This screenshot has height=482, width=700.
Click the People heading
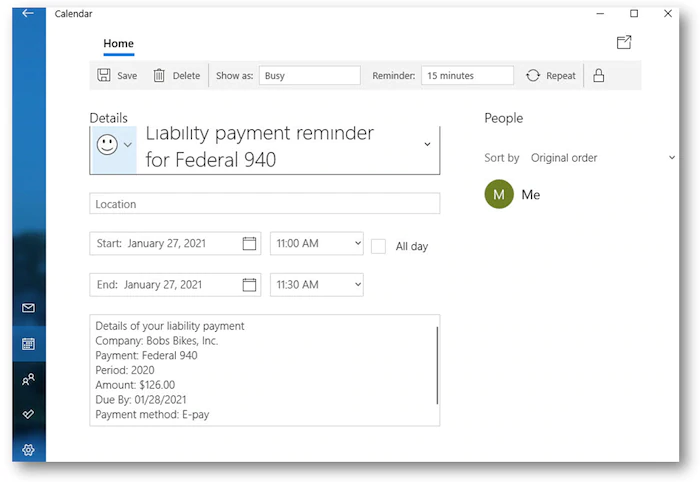pyautogui.click(x=504, y=118)
